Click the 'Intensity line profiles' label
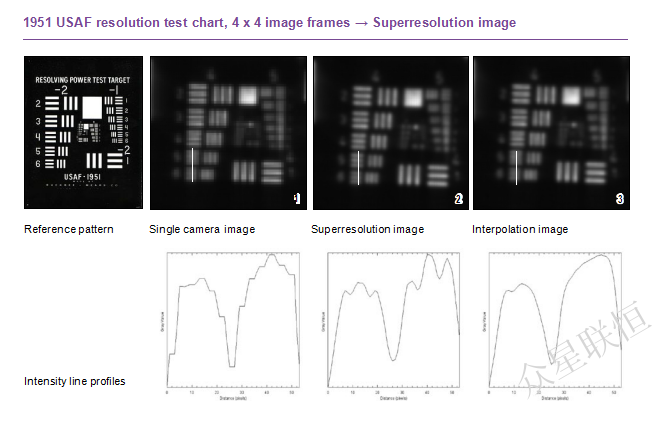Image resolution: width=660 pixels, height=424 pixels. click(75, 381)
